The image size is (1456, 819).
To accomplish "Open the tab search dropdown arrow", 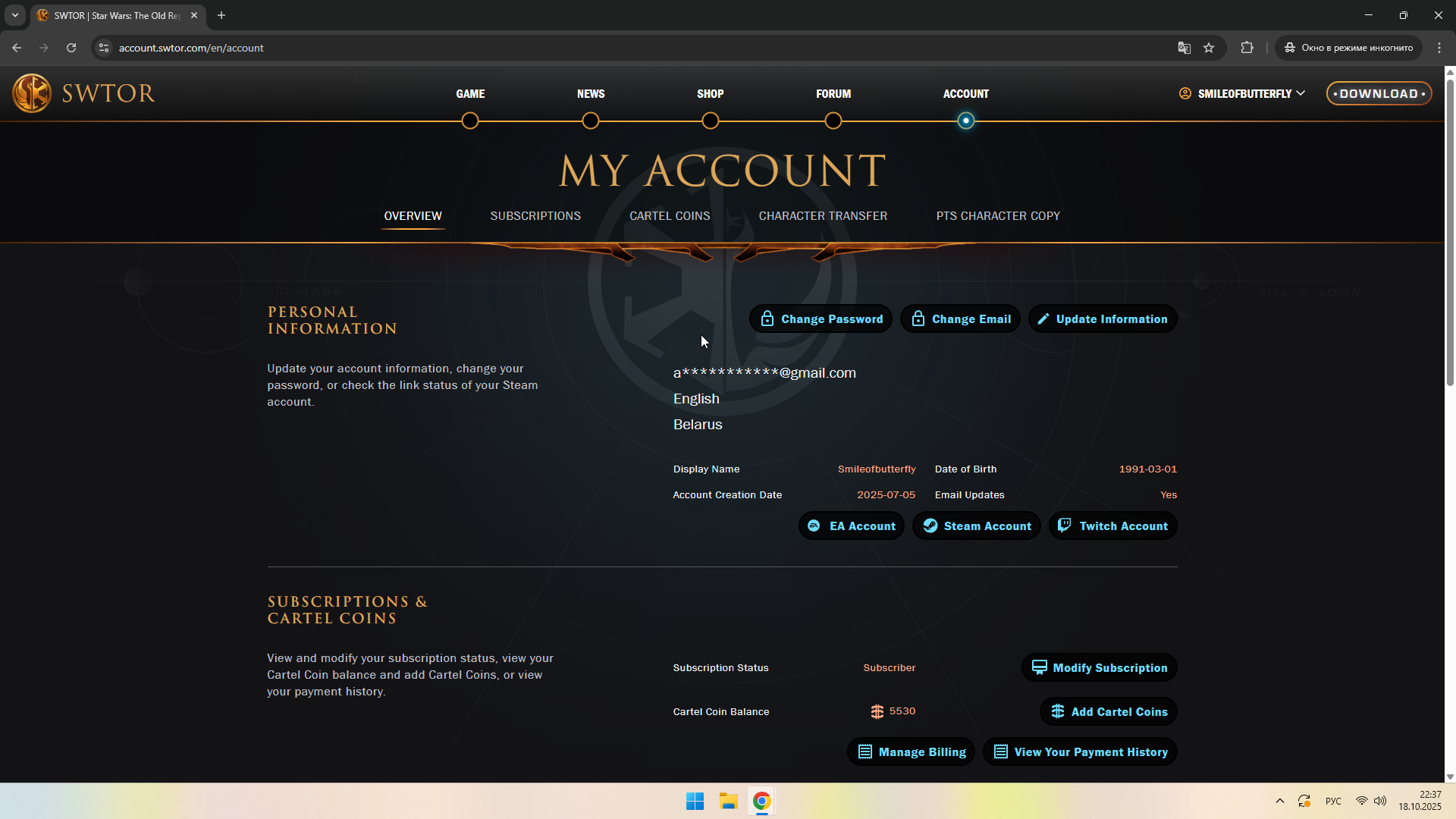I will [x=14, y=15].
